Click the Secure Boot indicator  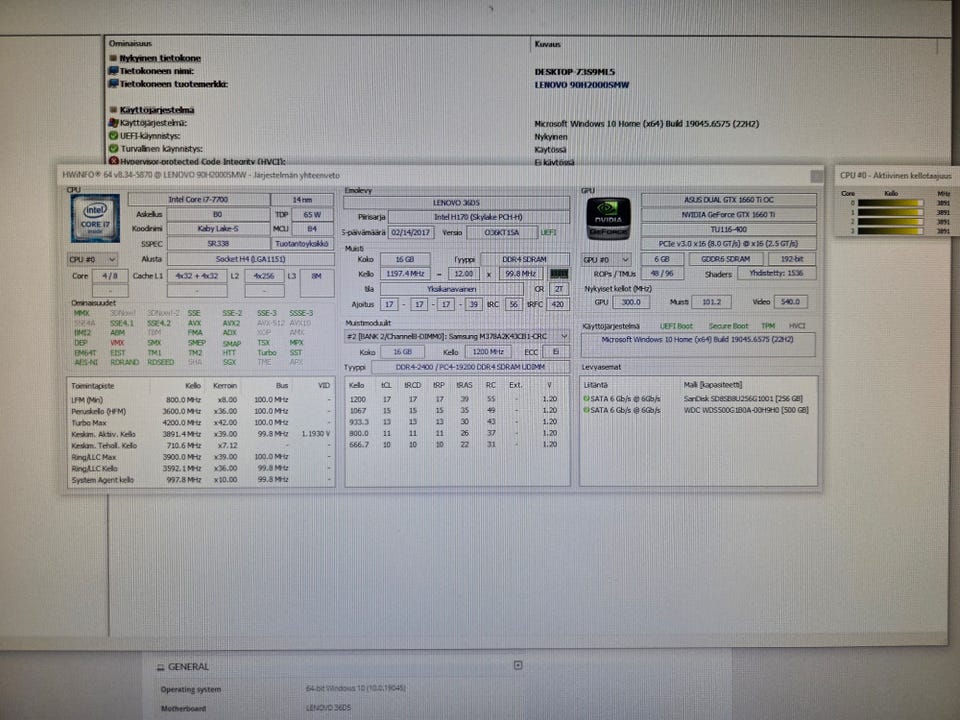[729, 326]
